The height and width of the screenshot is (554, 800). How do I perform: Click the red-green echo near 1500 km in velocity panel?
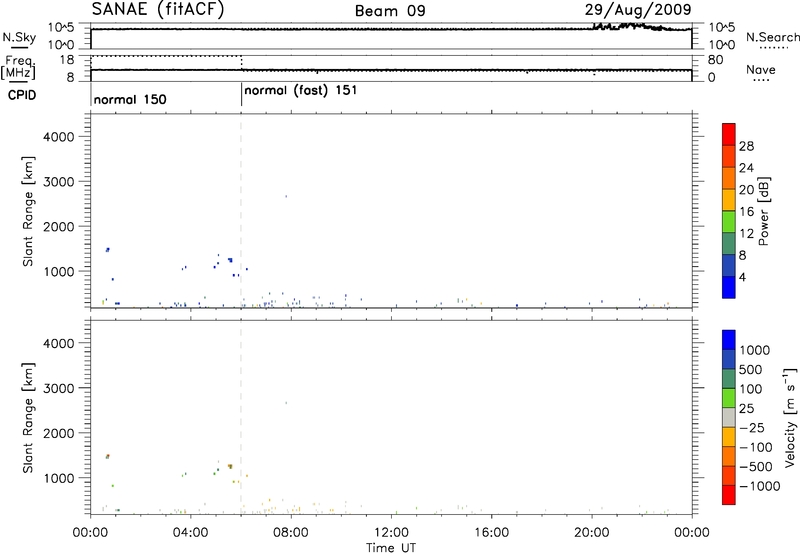pyautogui.click(x=107, y=456)
